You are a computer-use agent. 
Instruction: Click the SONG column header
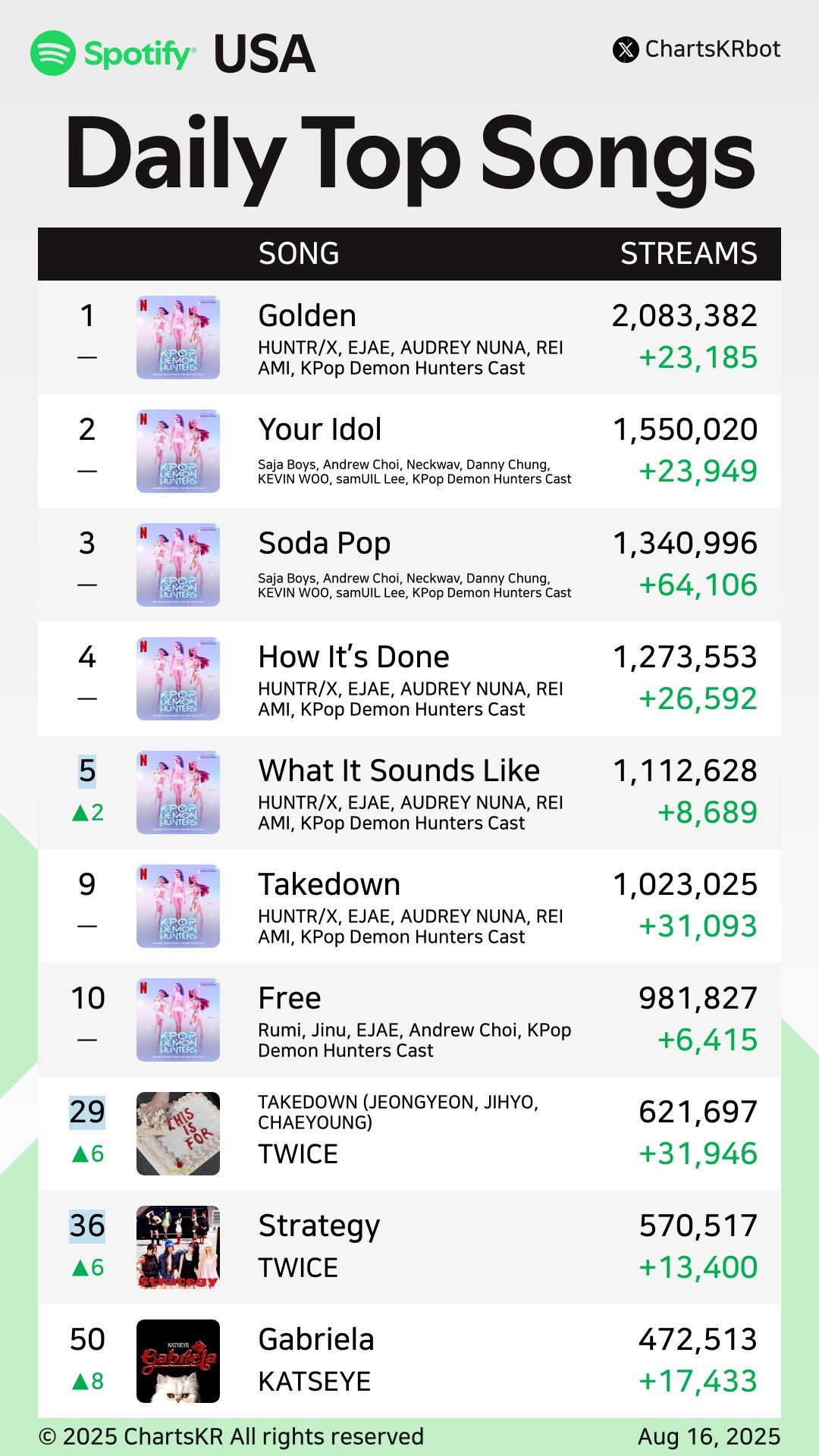pos(299,253)
